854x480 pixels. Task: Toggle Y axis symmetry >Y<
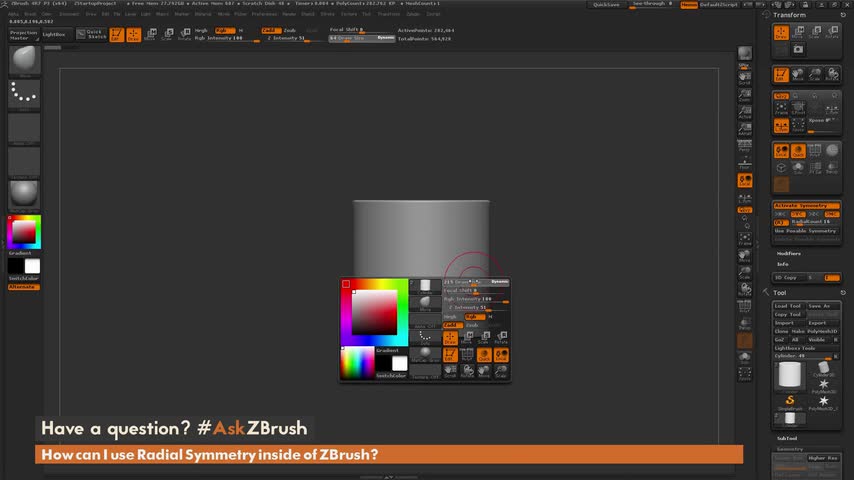click(x=798, y=214)
